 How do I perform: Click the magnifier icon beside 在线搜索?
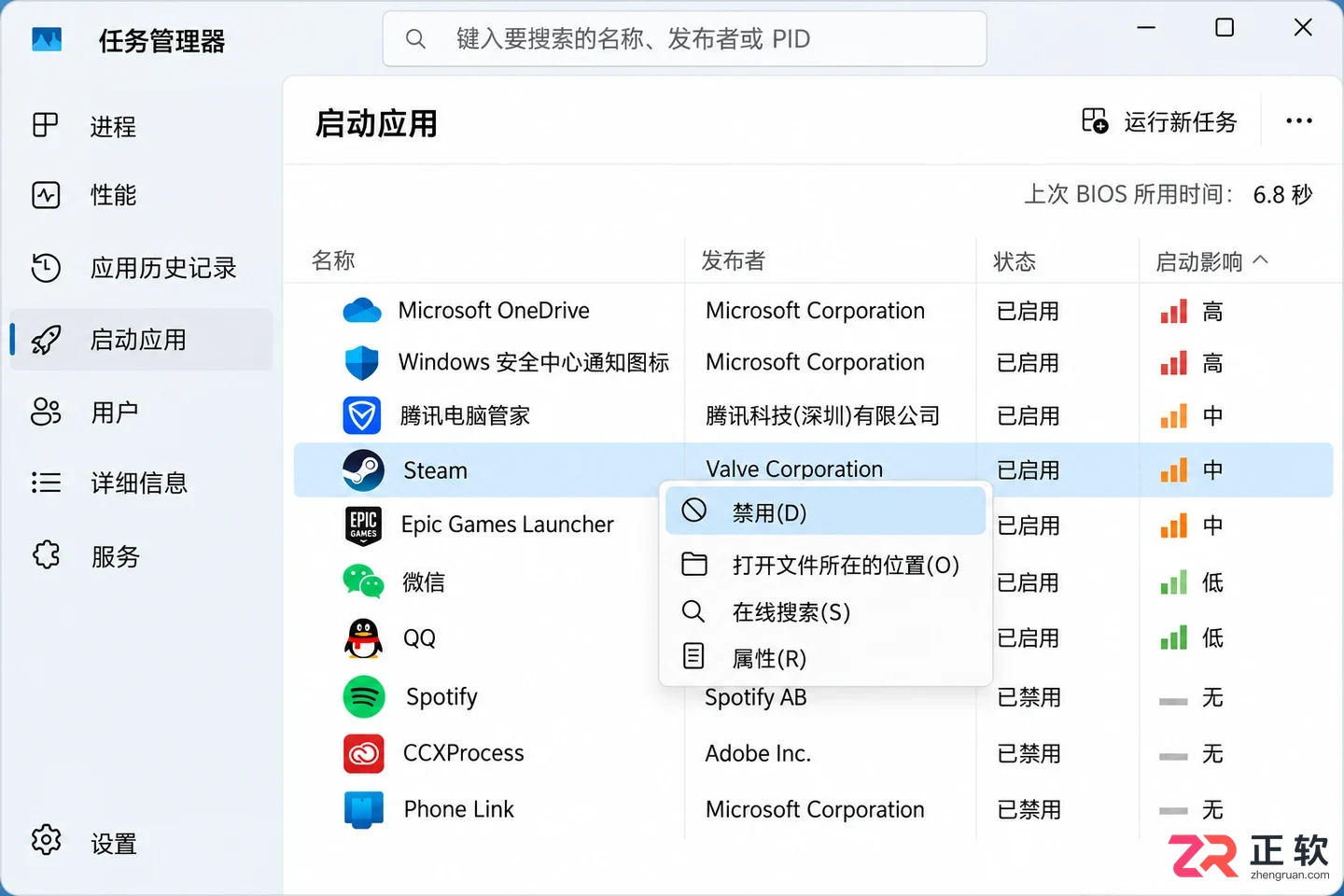tap(693, 611)
